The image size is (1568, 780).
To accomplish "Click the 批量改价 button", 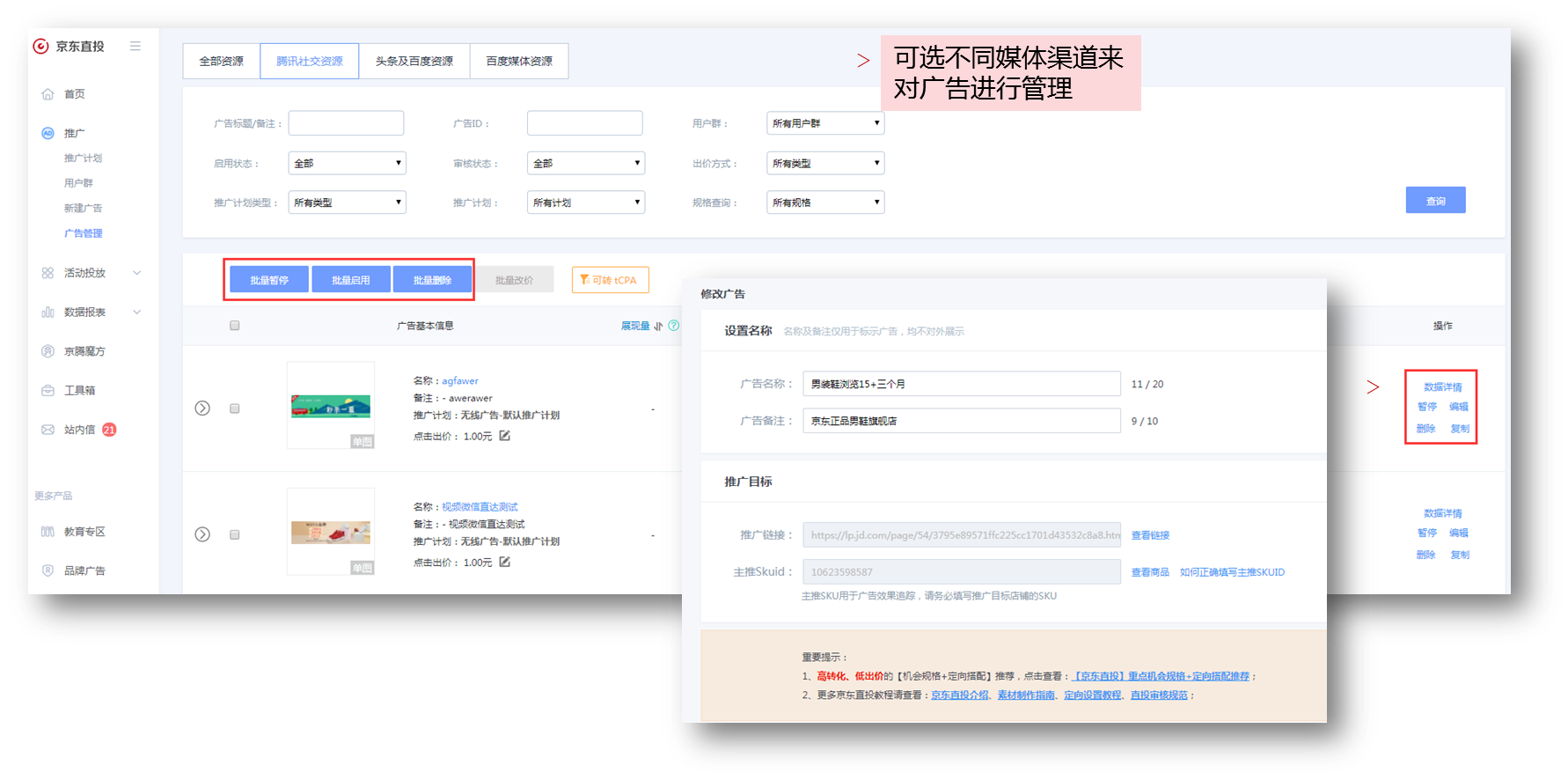I will click(x=515, y=280).
